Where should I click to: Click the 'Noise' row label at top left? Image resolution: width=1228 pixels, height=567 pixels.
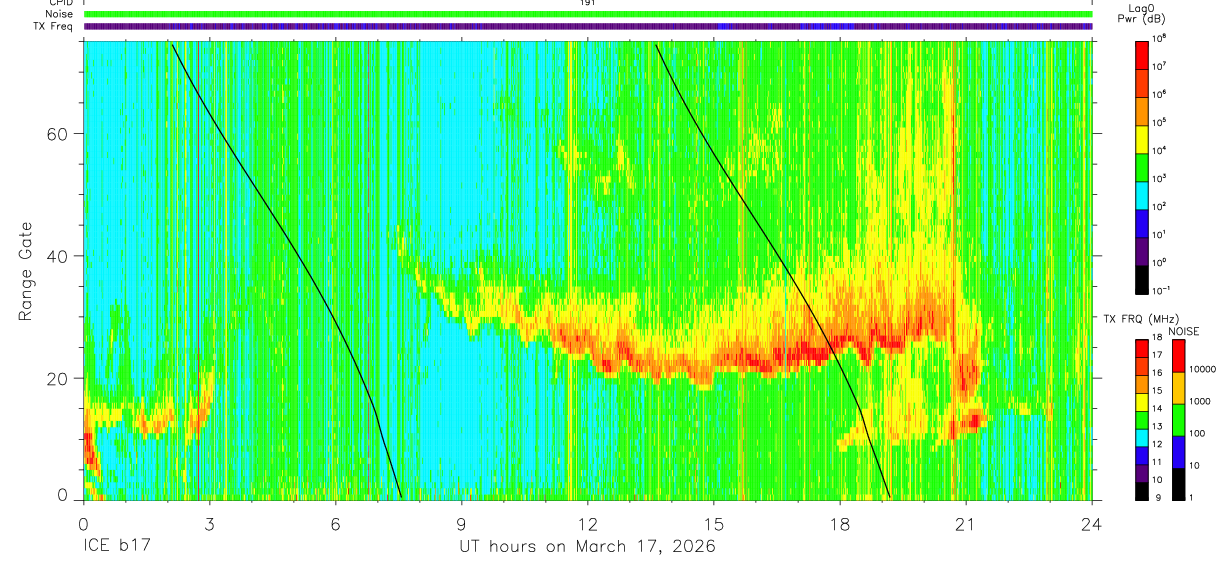pyautogui.click(x=59, y=14)
